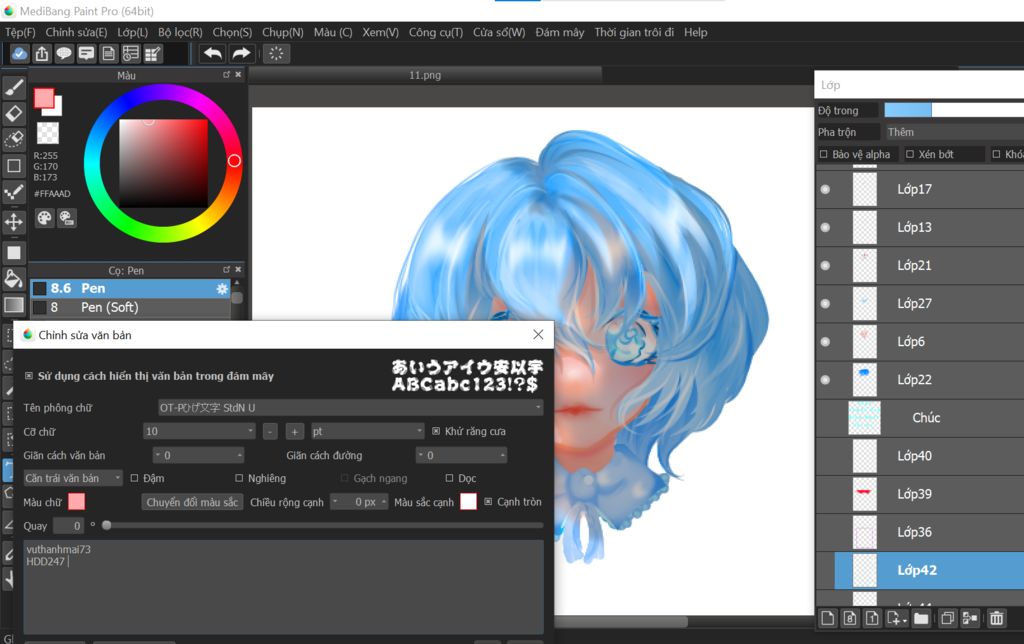This screenshot has width=1024, height=644.
Task: Select the dotted-outline select eraser tool
Action: [x=14, y=139]
